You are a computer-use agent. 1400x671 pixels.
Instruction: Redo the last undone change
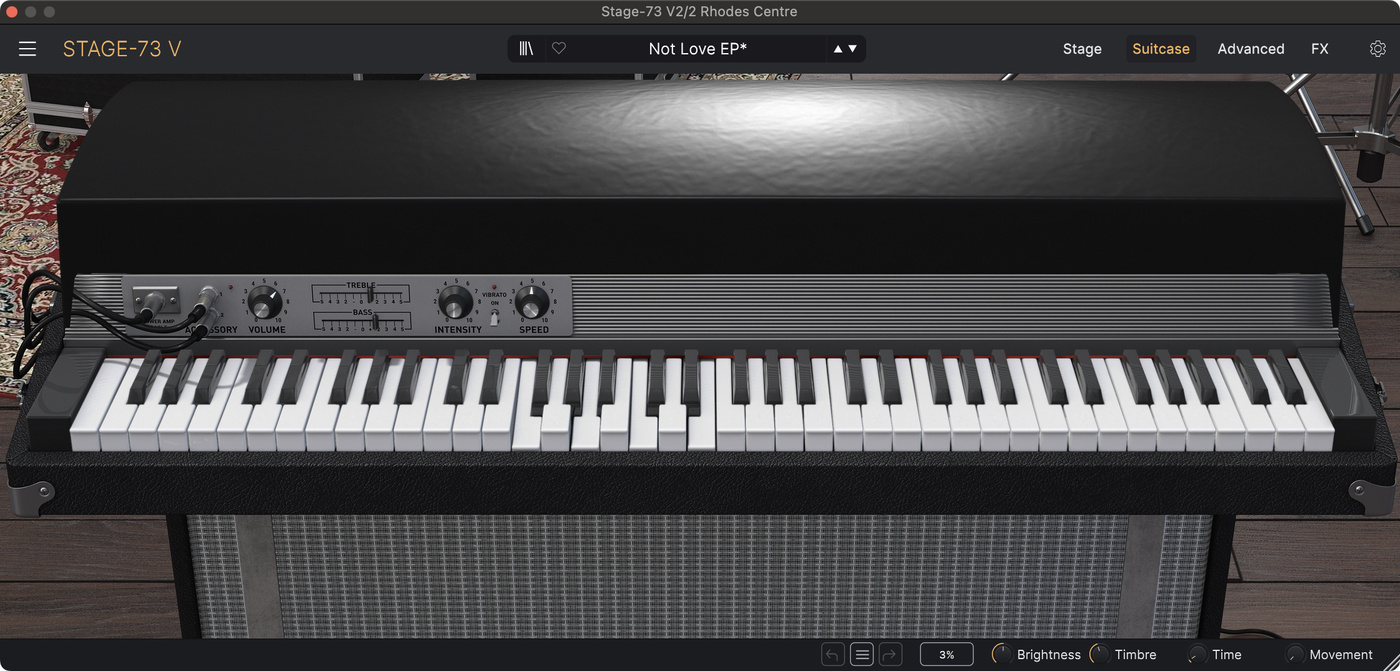coord(890,655)
